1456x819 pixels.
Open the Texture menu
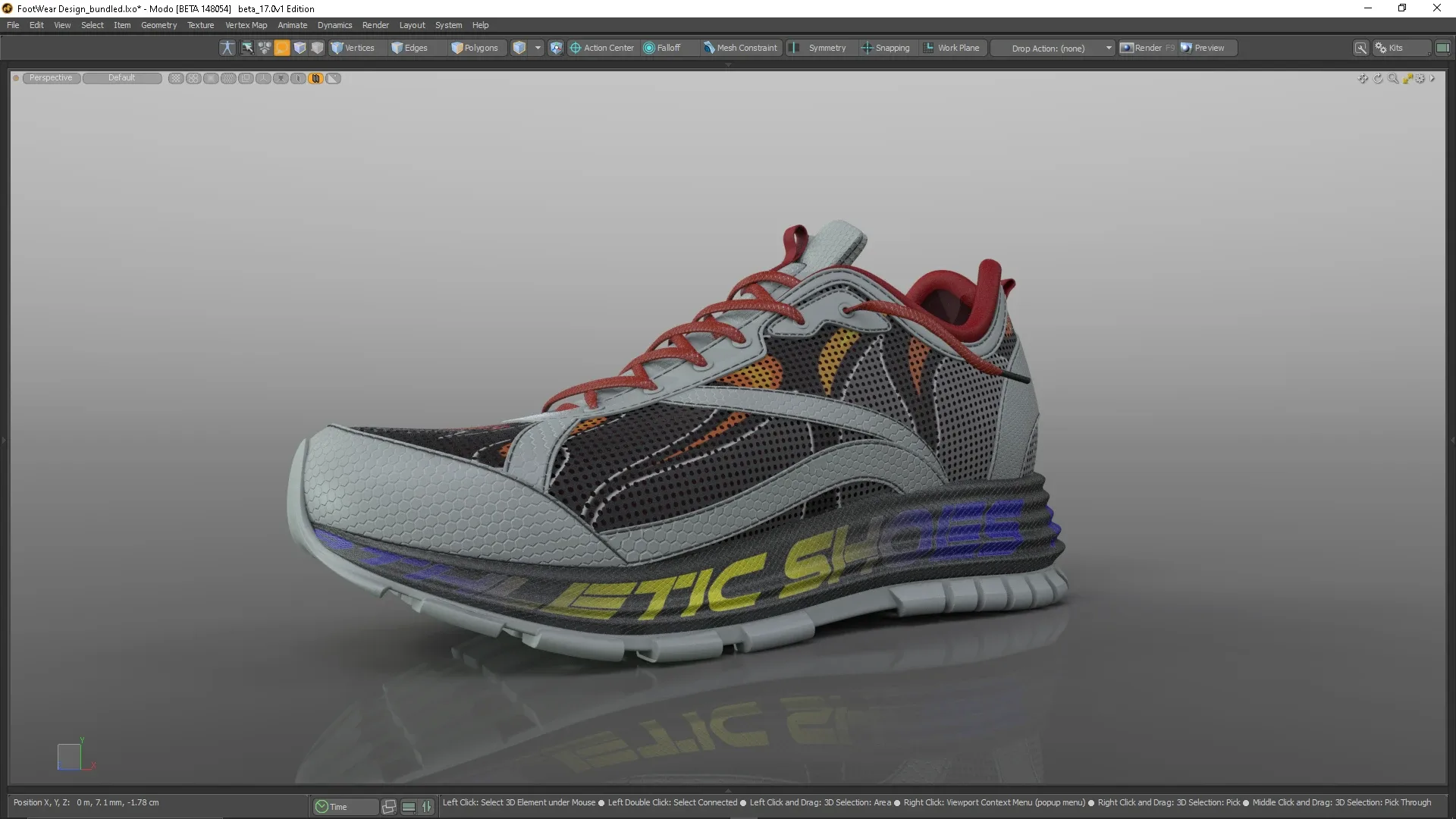pyautogui.click(x=201, y=25)
